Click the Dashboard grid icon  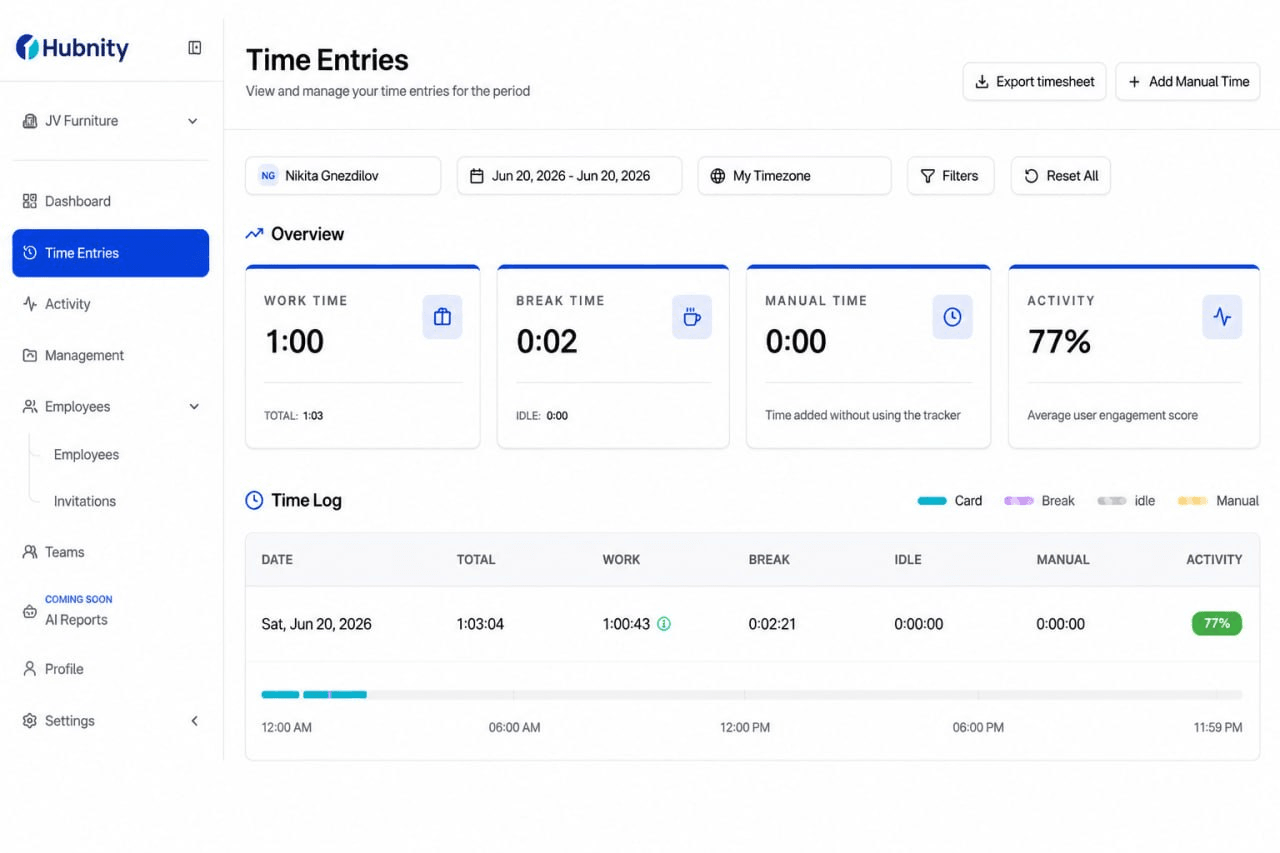pos(29,201)
